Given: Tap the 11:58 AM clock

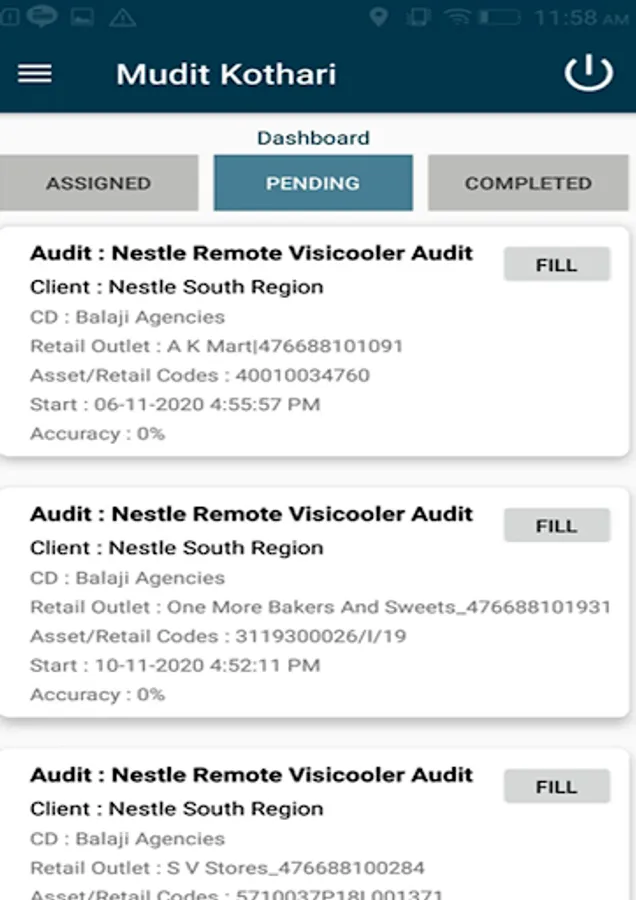Looking at the screenshot, I should [x=580, y=17].
